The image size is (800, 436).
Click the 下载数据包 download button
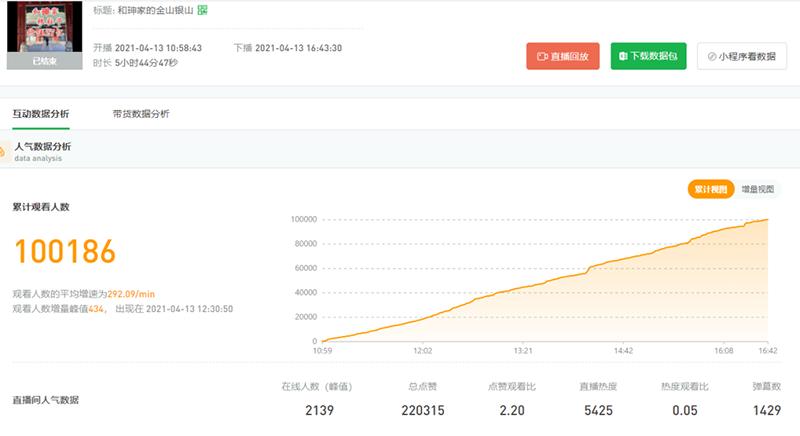click(648, 57)
